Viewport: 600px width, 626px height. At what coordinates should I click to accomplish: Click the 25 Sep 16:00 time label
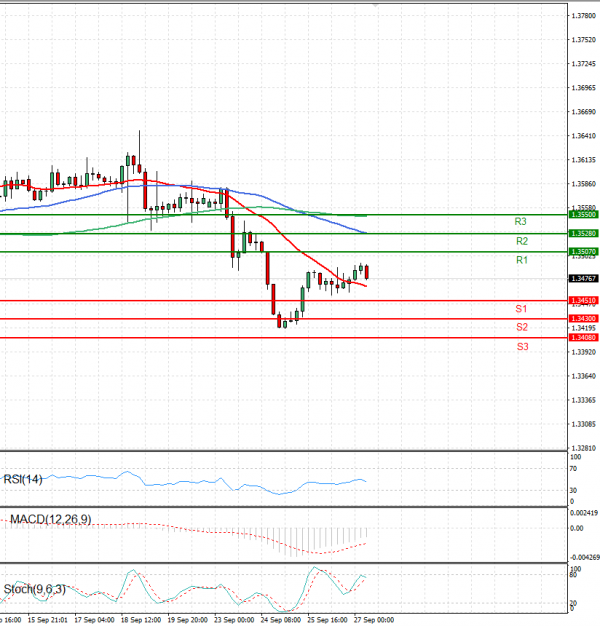pos(327,620)
